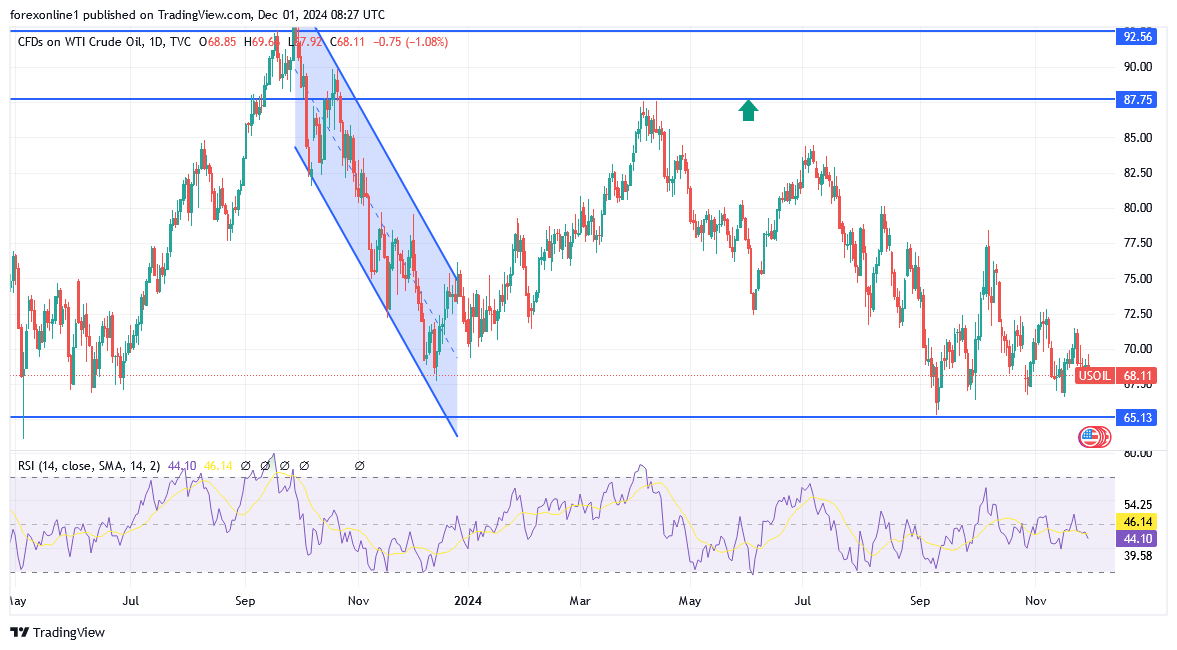The height and width of the screenshot is (650, 1177).
Task: Click the green up arrow marker
Action: click(748, 110)
